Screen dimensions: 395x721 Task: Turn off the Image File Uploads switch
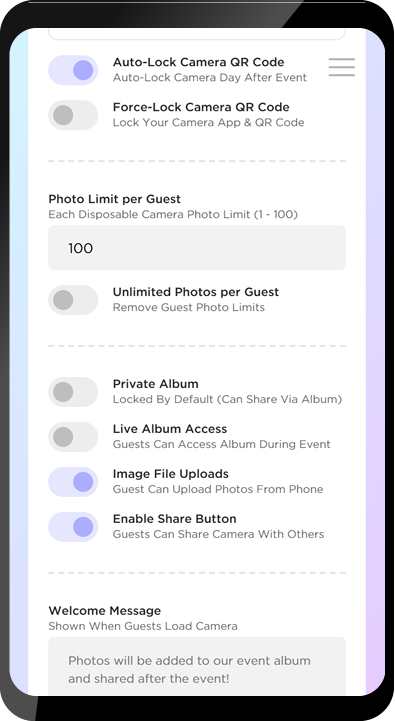tap(73, 482)
